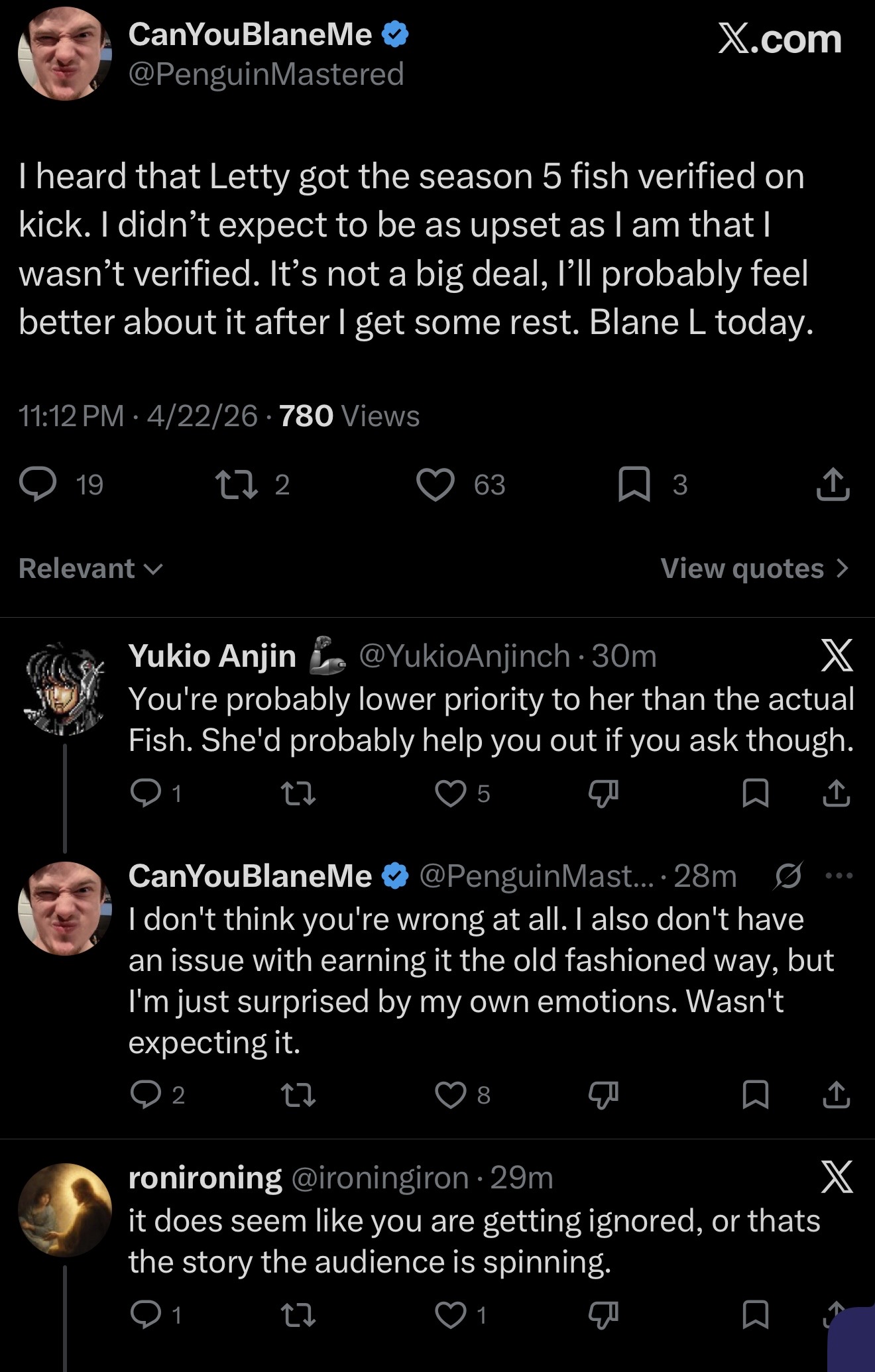Open @PenguinMastered handle in main tweet header
The height and width of the screenshot is (1372, 875).
266,74
